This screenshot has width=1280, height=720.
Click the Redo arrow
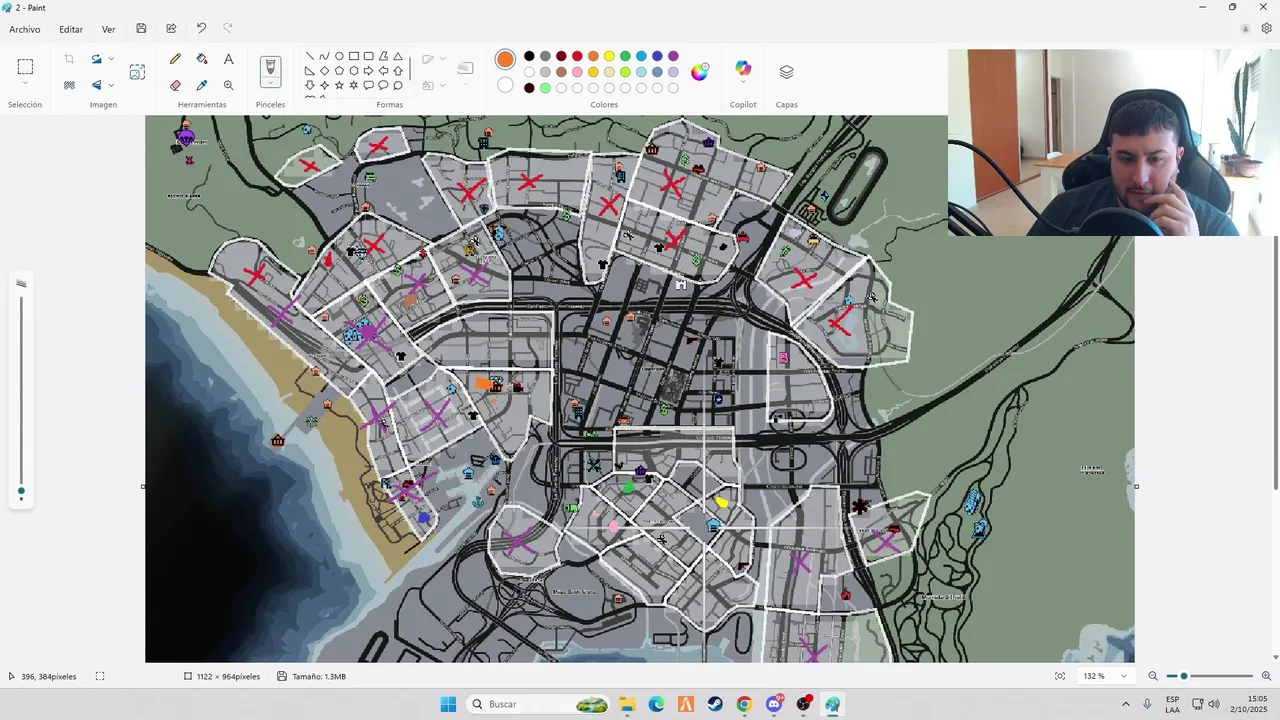[227, 29]
